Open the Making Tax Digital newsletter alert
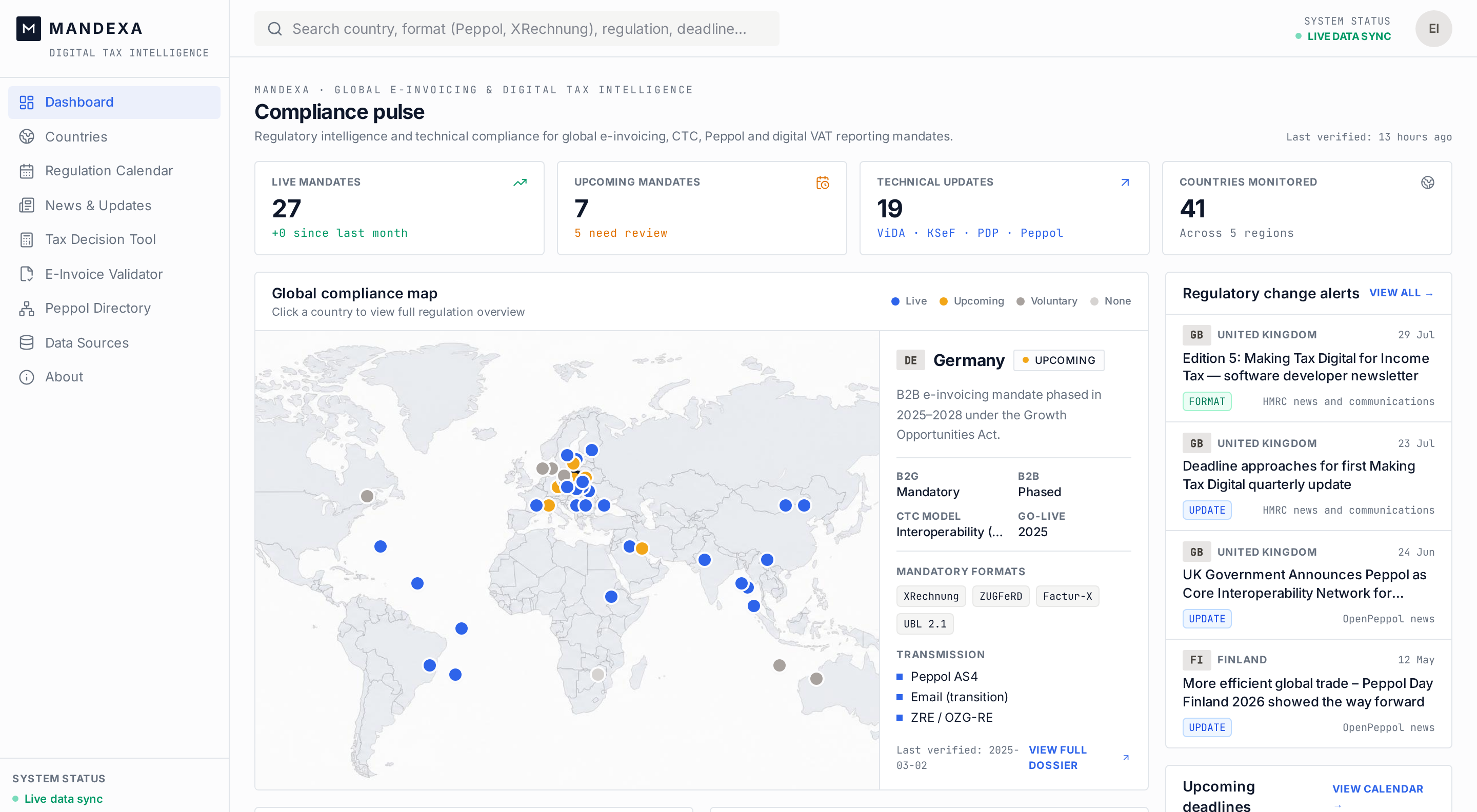 [1308, 368]
